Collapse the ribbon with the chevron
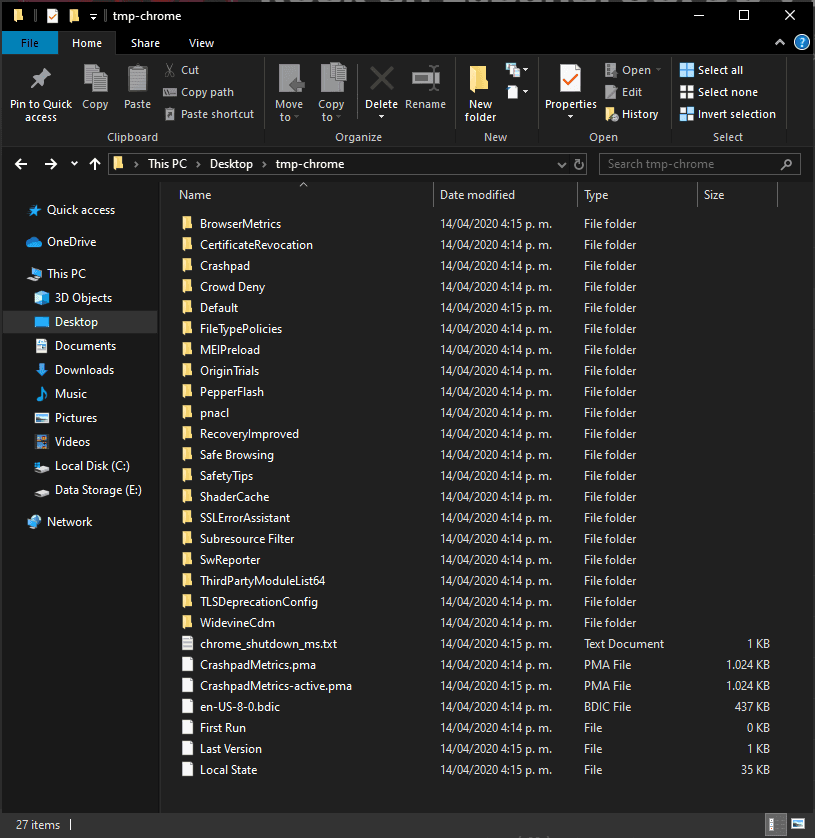This screenshot has height=838, width=815. pyautogui.click(x=782, y=42)
